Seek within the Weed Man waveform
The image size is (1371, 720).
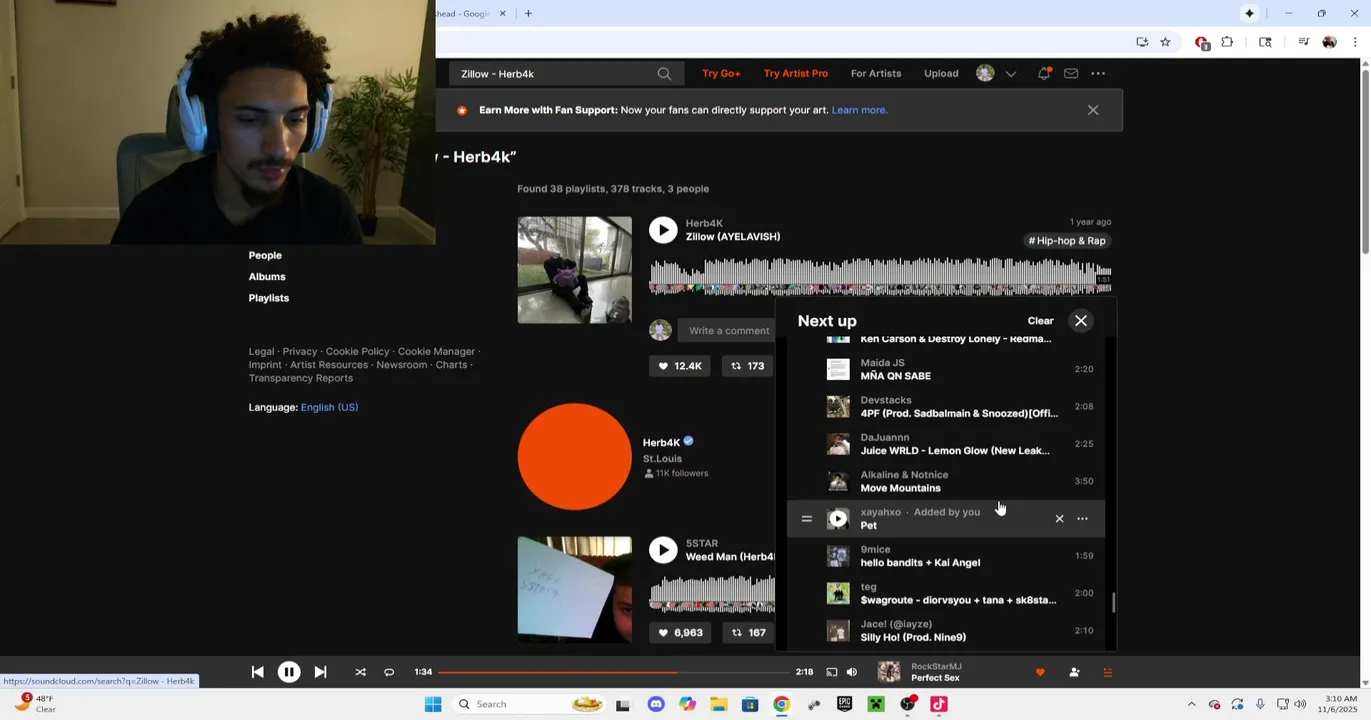[x=712, y=594]
